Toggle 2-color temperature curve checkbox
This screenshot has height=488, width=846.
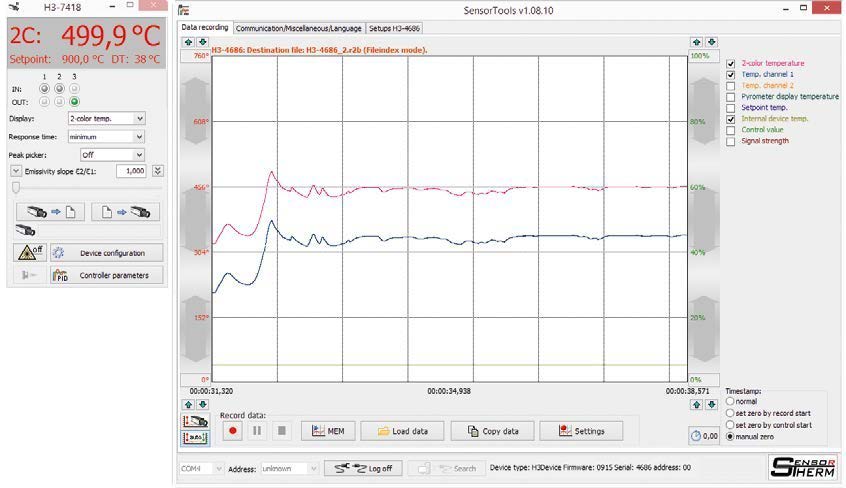pyautogui.click(x=731, y=64)
